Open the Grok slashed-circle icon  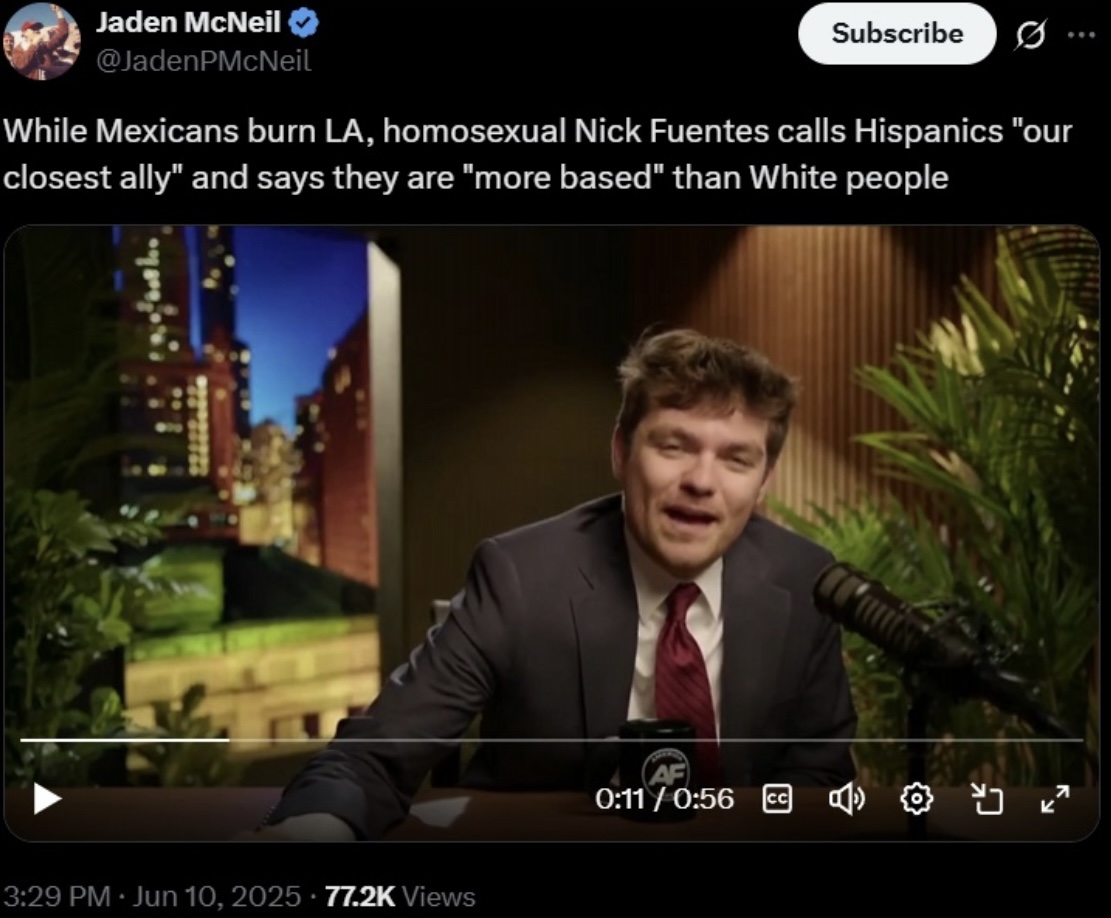click(x=1029, y=34)
